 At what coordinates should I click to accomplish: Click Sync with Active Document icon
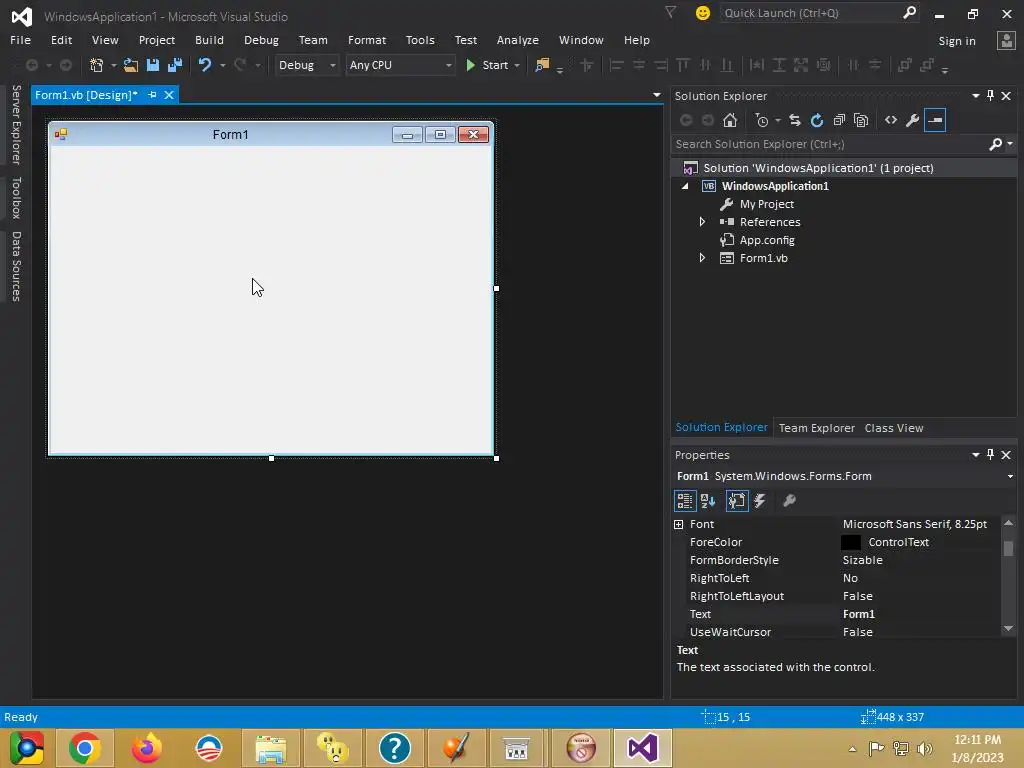pos(795,120)
